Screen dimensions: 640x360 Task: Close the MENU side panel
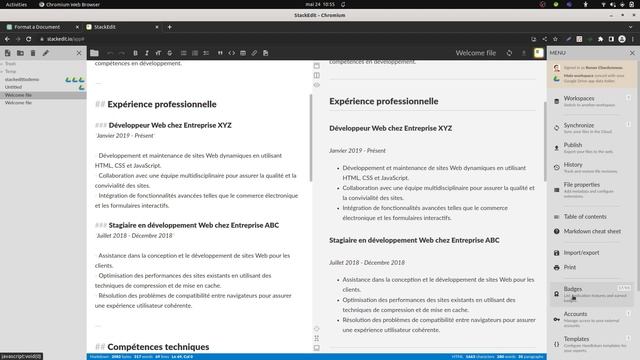pyautogui.click(x=632, y=53)
